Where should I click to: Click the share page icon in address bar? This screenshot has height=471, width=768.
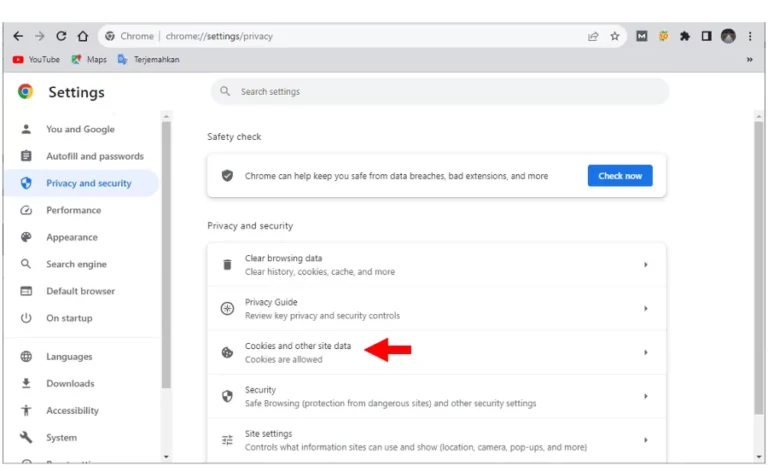click(x=593, y=36)
